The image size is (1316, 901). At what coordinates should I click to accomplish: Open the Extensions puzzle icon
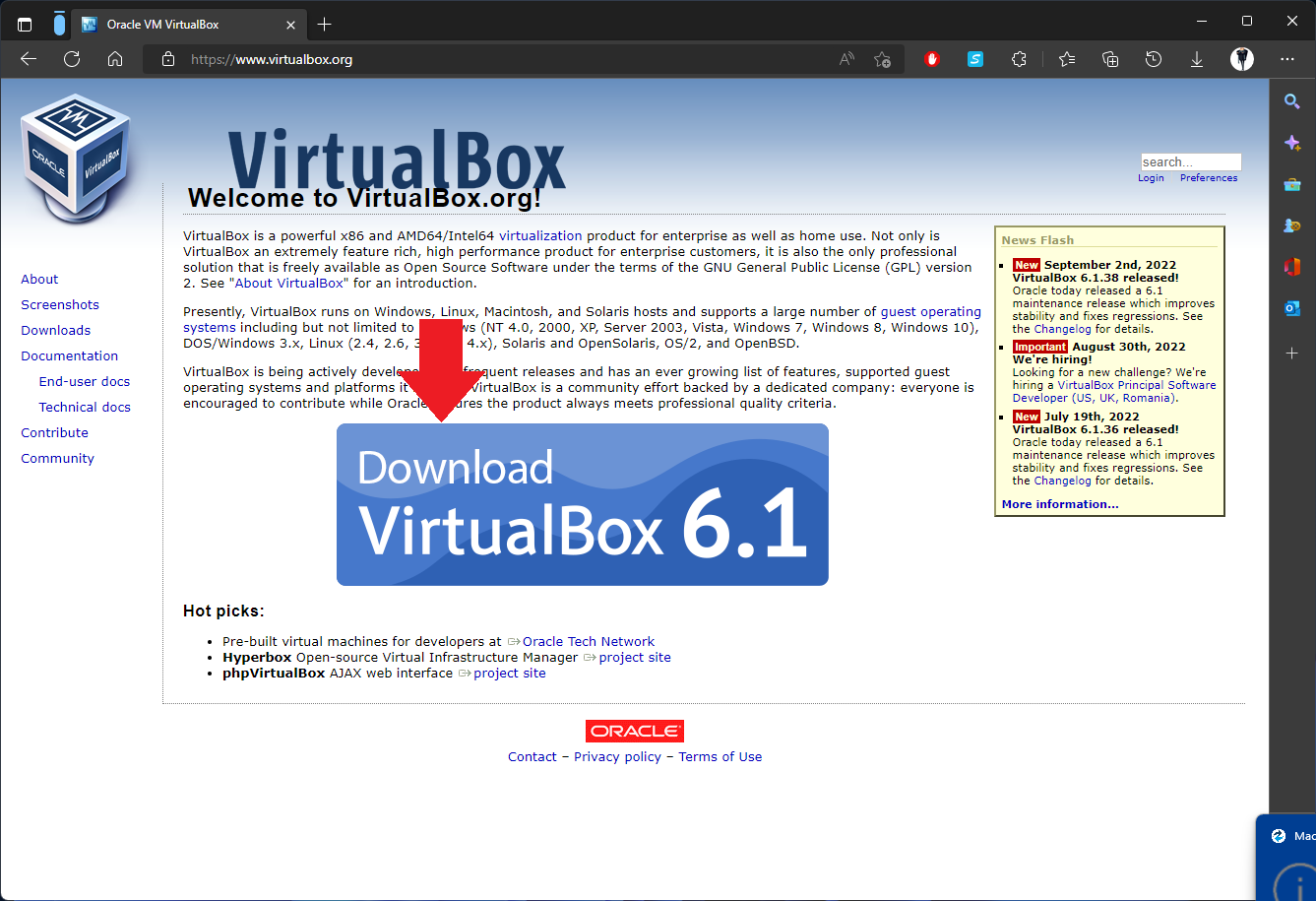[x=1018, y=59]
